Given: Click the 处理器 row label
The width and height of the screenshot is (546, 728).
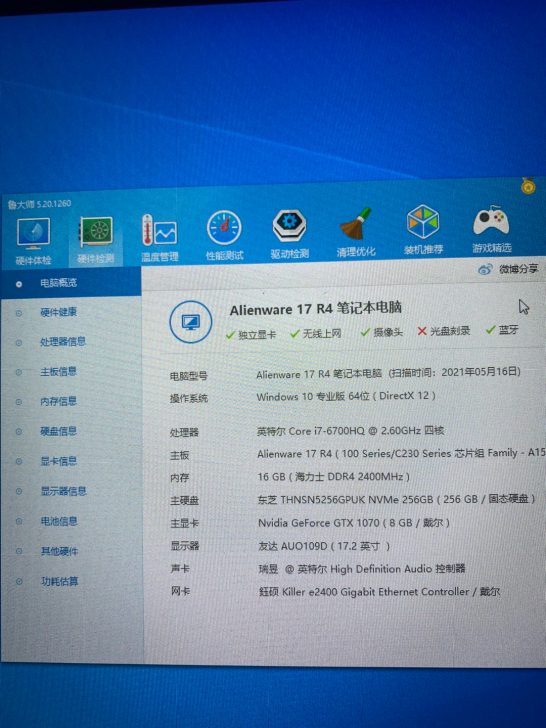Looking at the screenshot, I should [x=184, y=433].
